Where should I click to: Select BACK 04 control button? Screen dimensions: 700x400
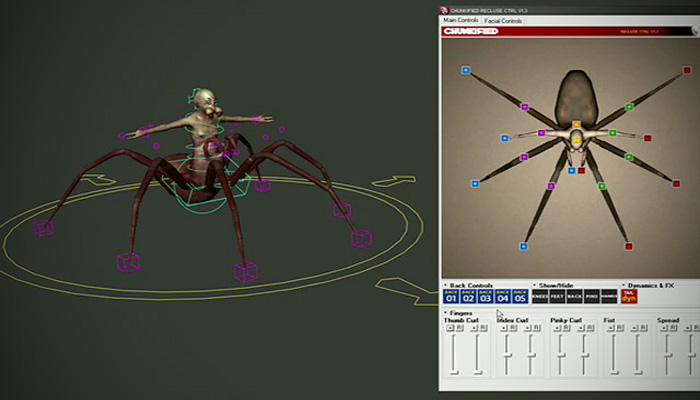point(503,296)
